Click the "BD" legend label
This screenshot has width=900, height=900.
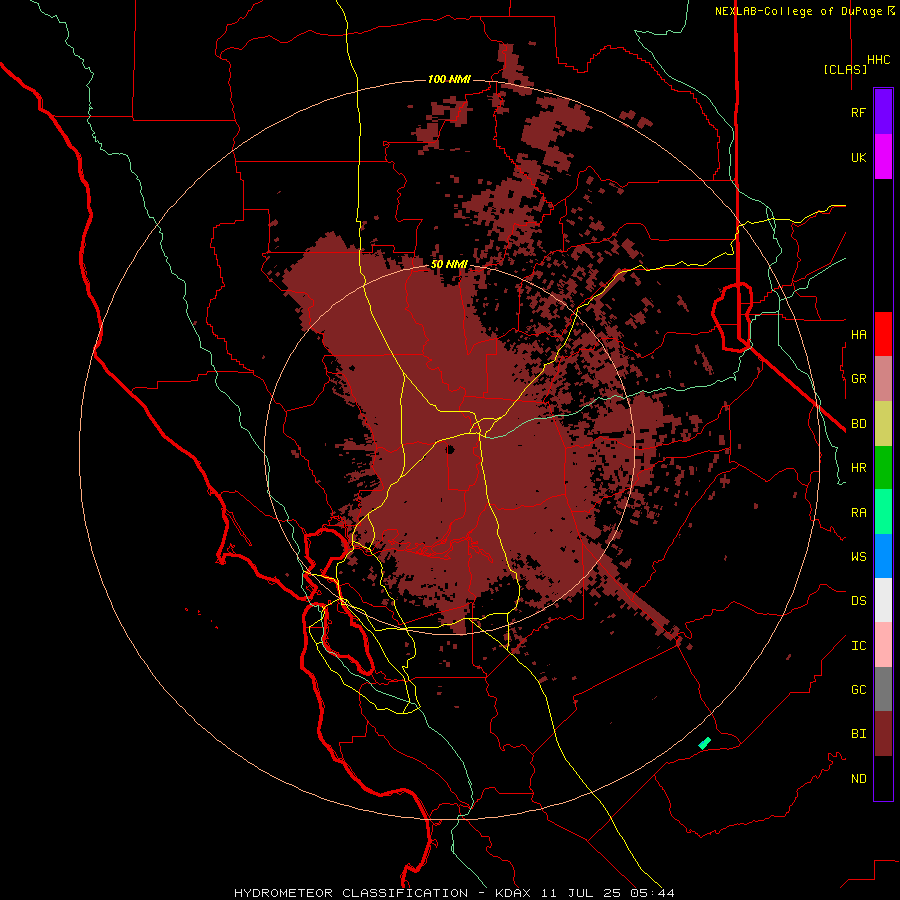coord(858,424)
